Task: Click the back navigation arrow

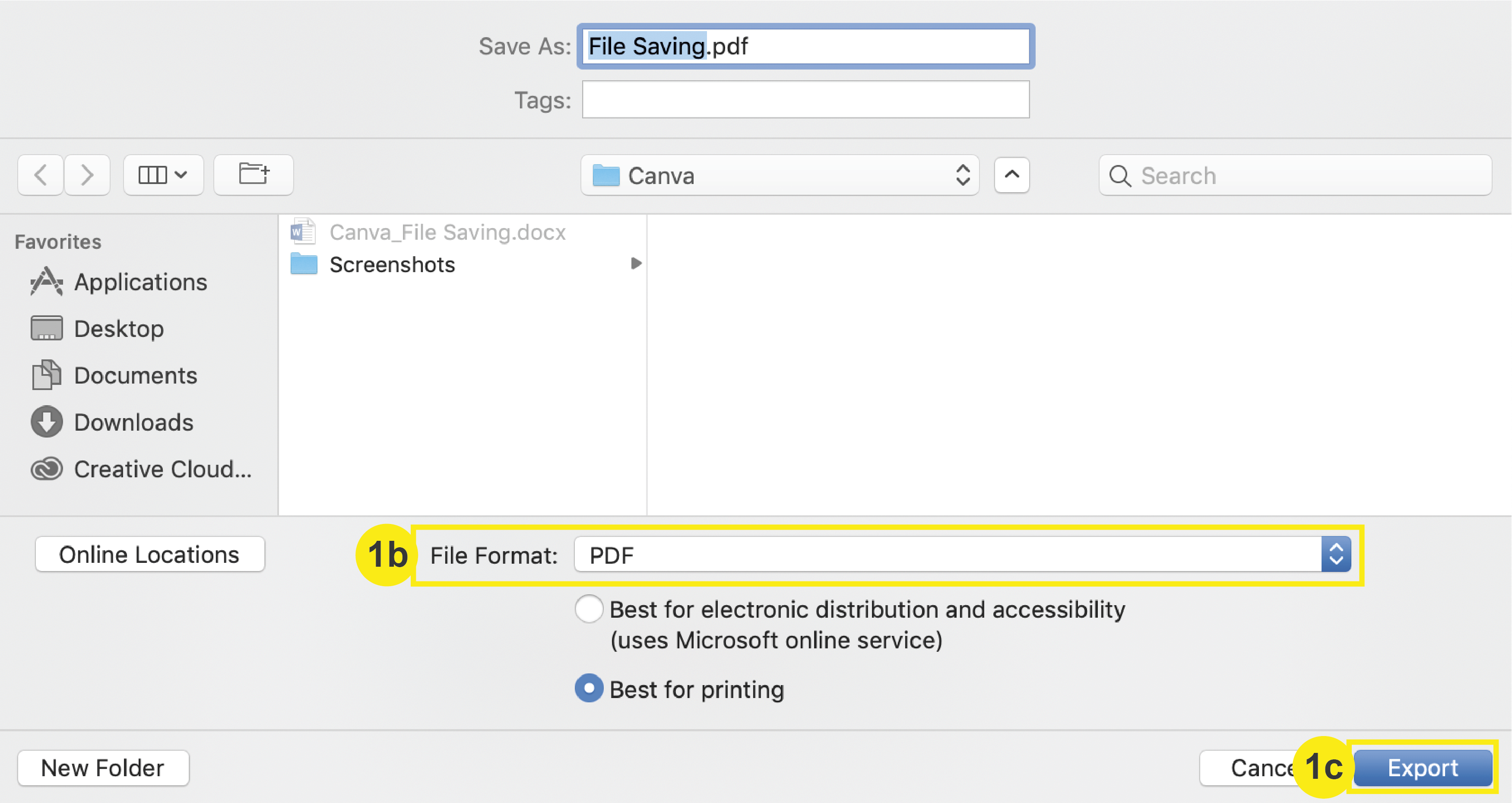Action: click(41, 175)
